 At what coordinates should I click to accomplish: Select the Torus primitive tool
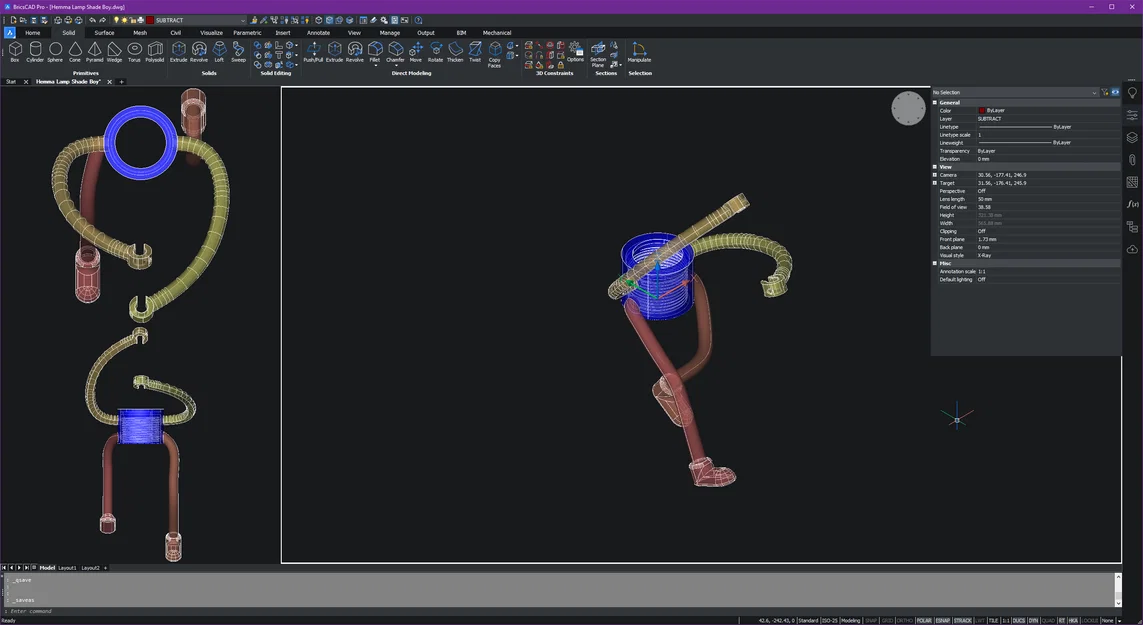click(134, 51)
